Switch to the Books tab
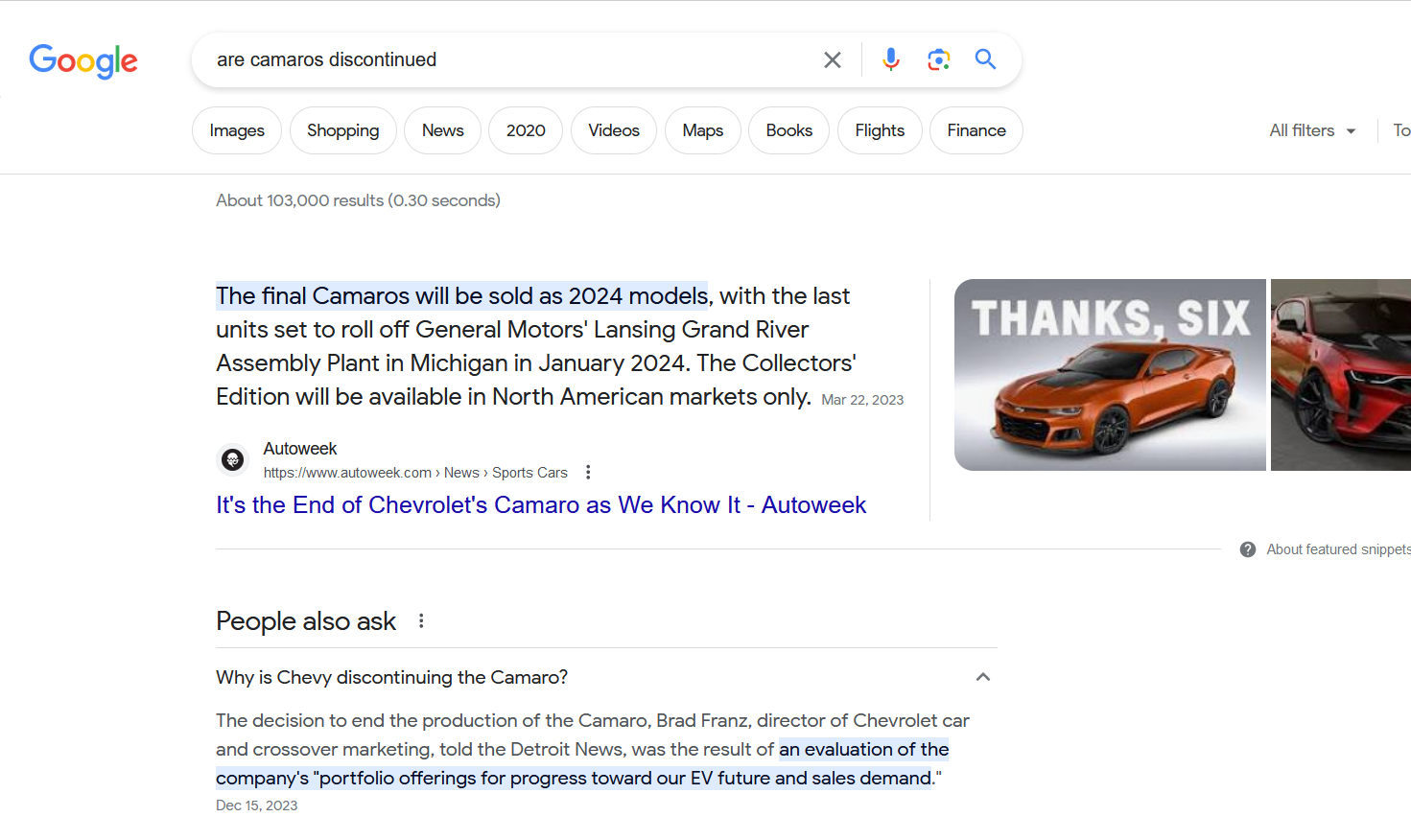This screenshot has width=1411, height=840. [788, 130]
